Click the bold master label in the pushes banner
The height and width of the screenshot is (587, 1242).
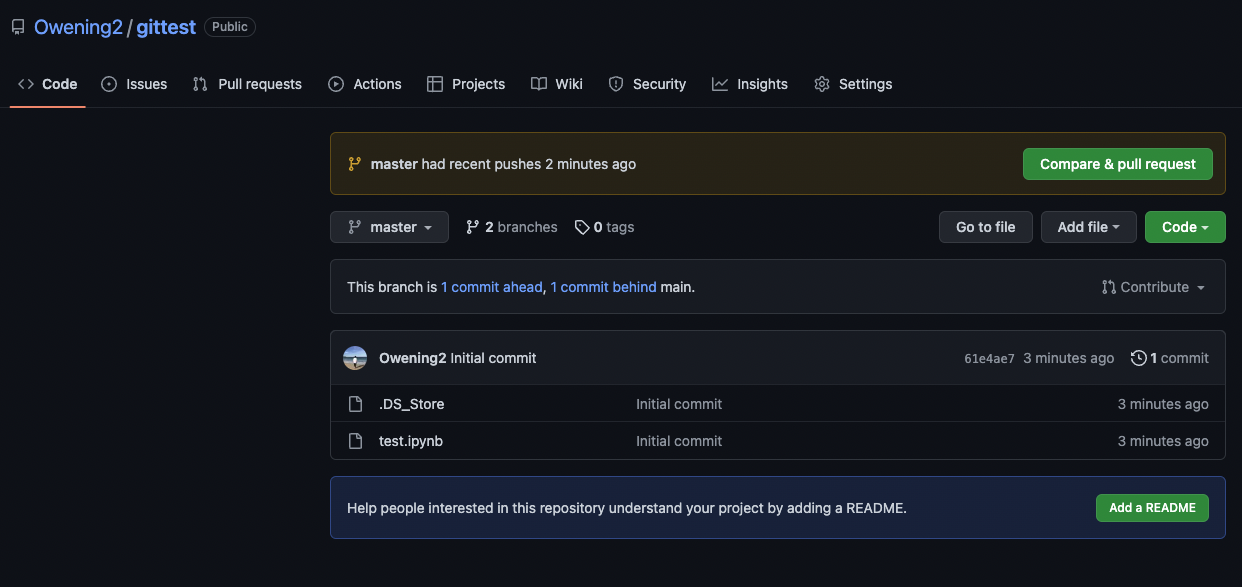(x=394, y=164)
